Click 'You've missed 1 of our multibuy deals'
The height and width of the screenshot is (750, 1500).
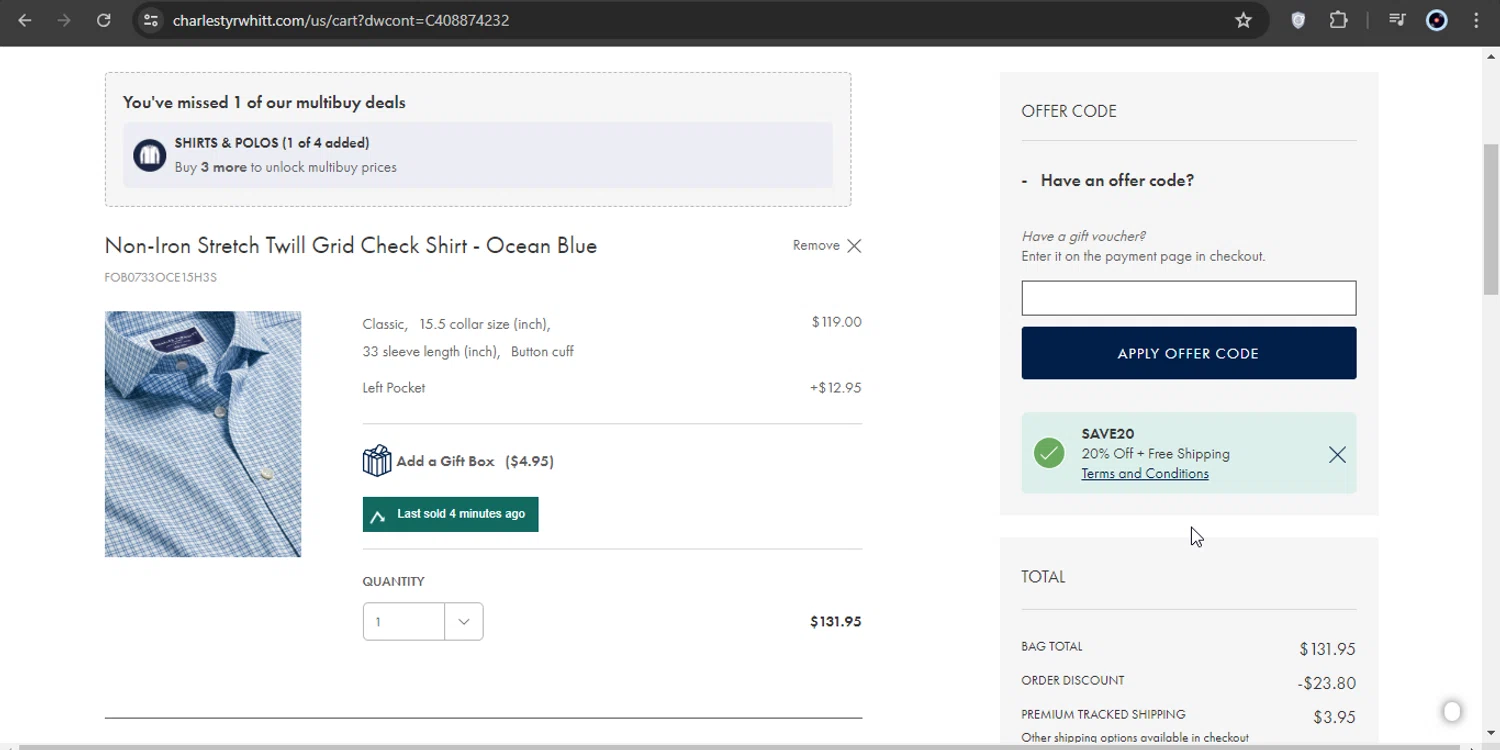tap(264, 102)
